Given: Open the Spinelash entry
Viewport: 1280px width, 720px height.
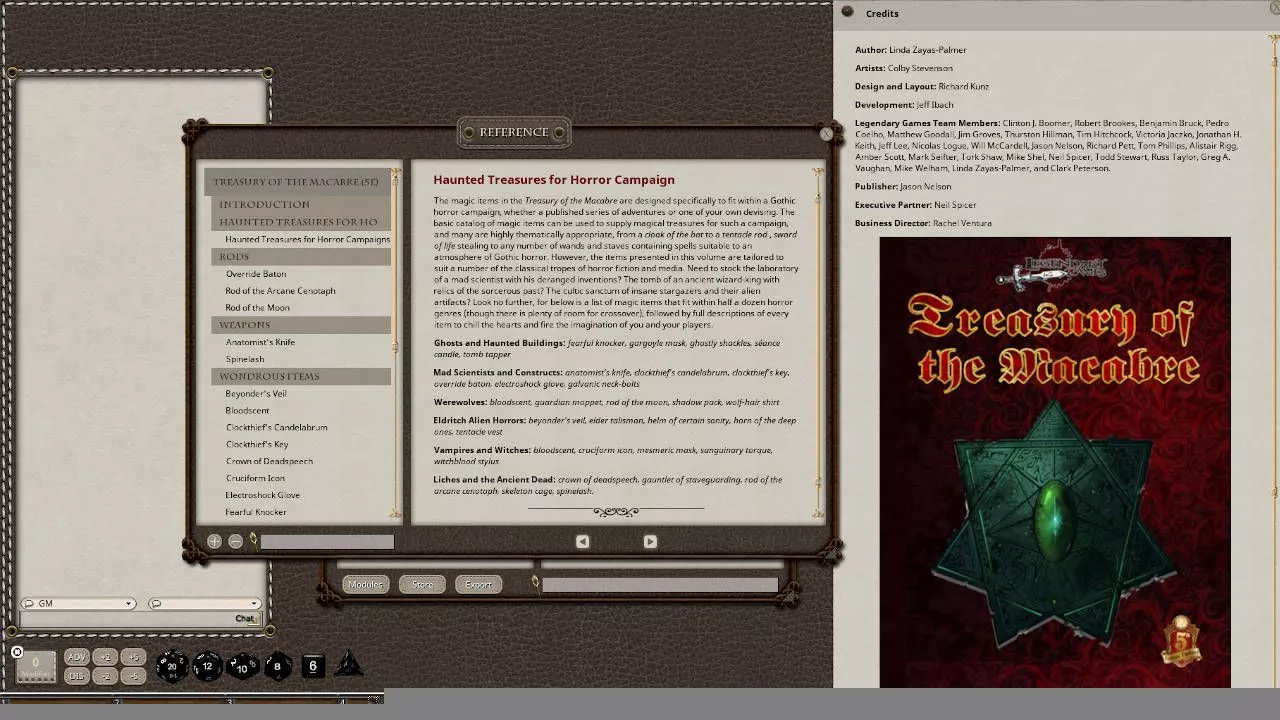Looking at the screenshot, I should 245,359.
